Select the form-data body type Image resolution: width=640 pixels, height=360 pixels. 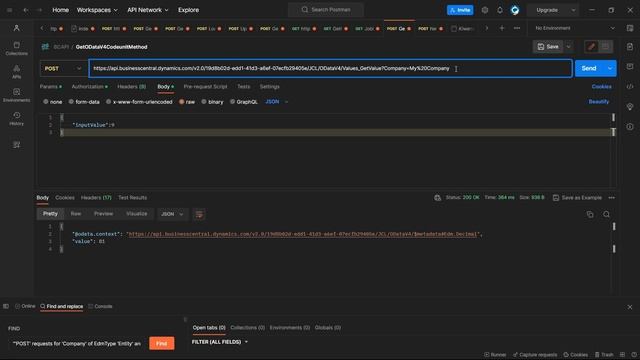pyautogui.click(x=84, y=102)
